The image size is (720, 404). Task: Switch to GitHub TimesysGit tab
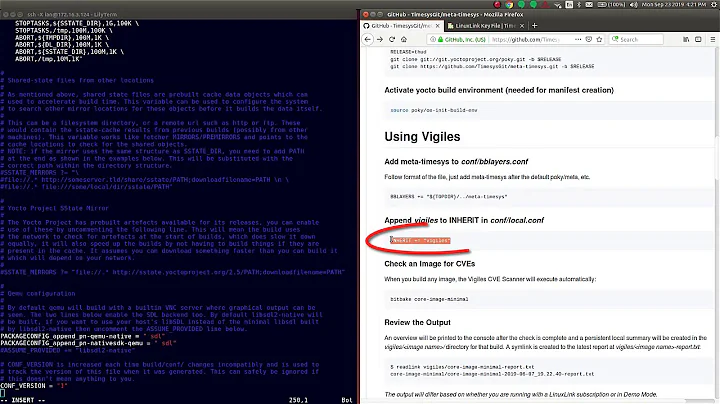(x=402, y=26)
